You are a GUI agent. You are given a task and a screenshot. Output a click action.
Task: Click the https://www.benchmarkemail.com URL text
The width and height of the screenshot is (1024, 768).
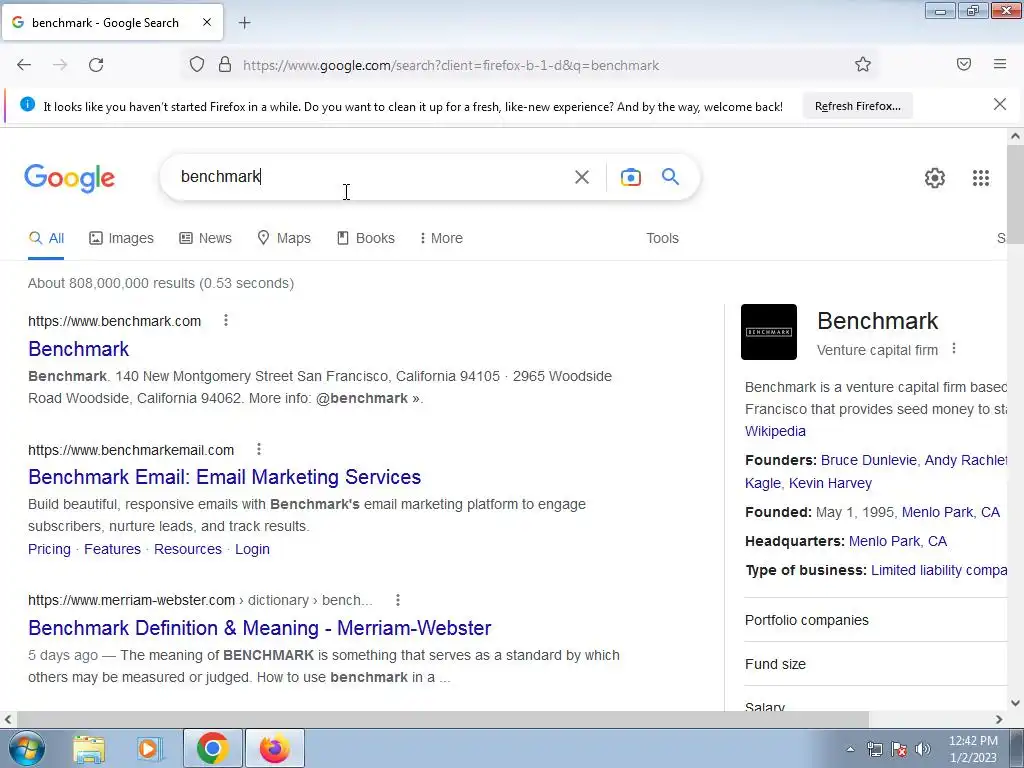point(131,450)
